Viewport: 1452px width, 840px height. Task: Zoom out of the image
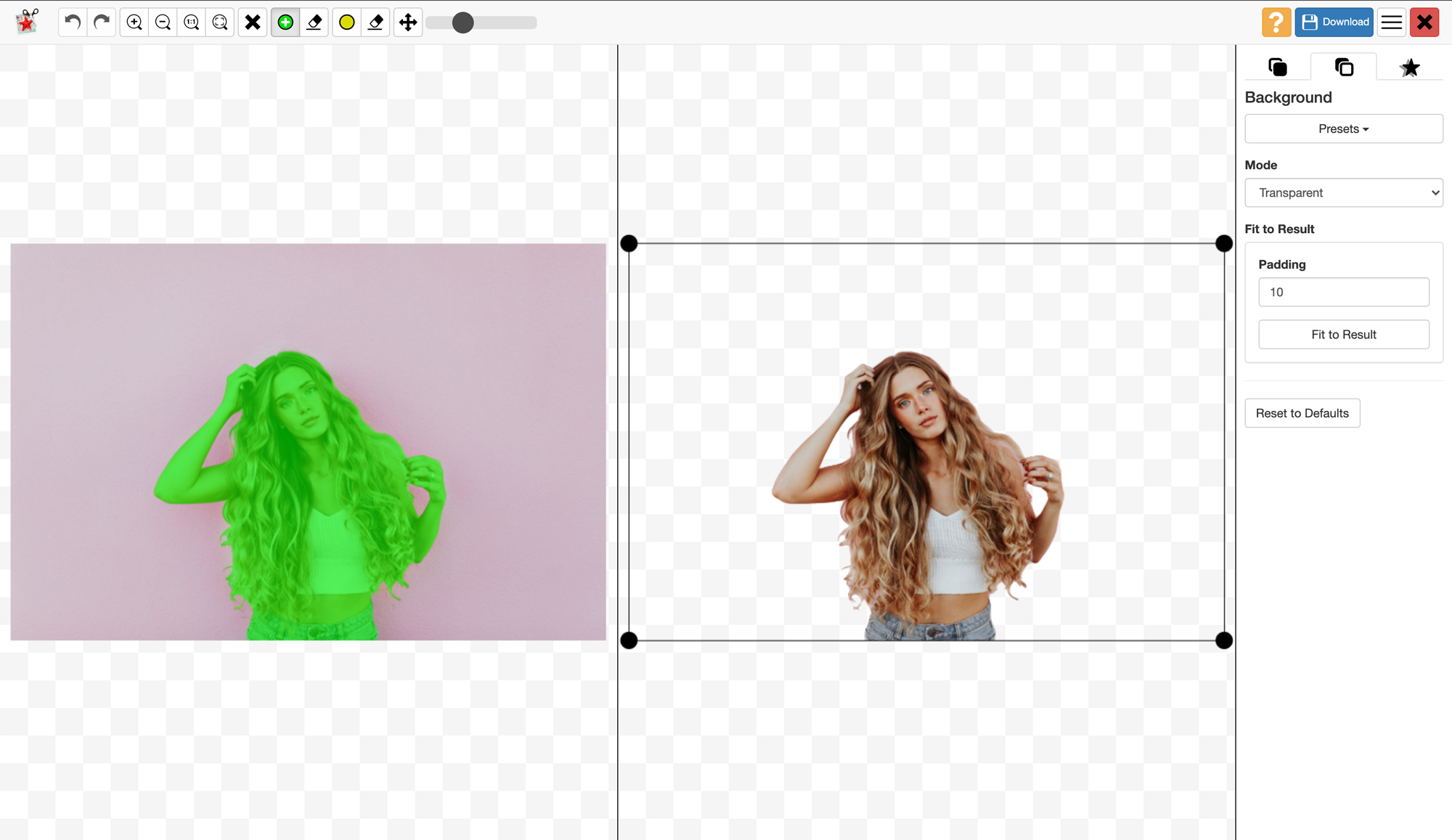(163, 23)
